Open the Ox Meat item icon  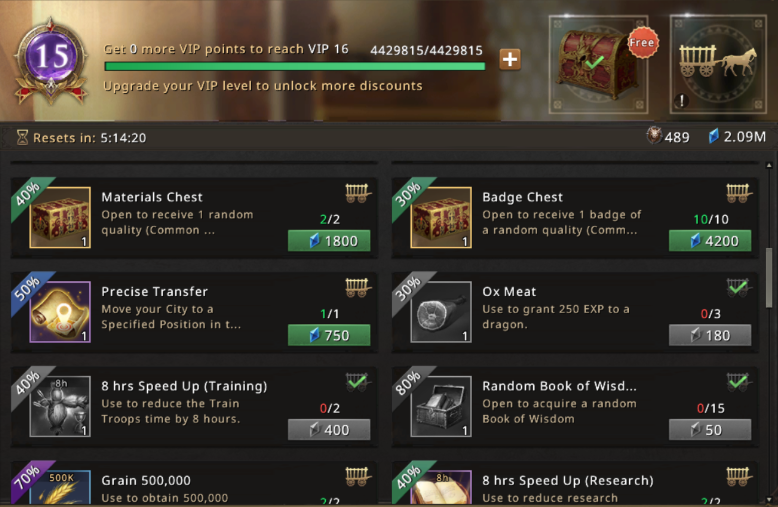(x=441, y=312)
